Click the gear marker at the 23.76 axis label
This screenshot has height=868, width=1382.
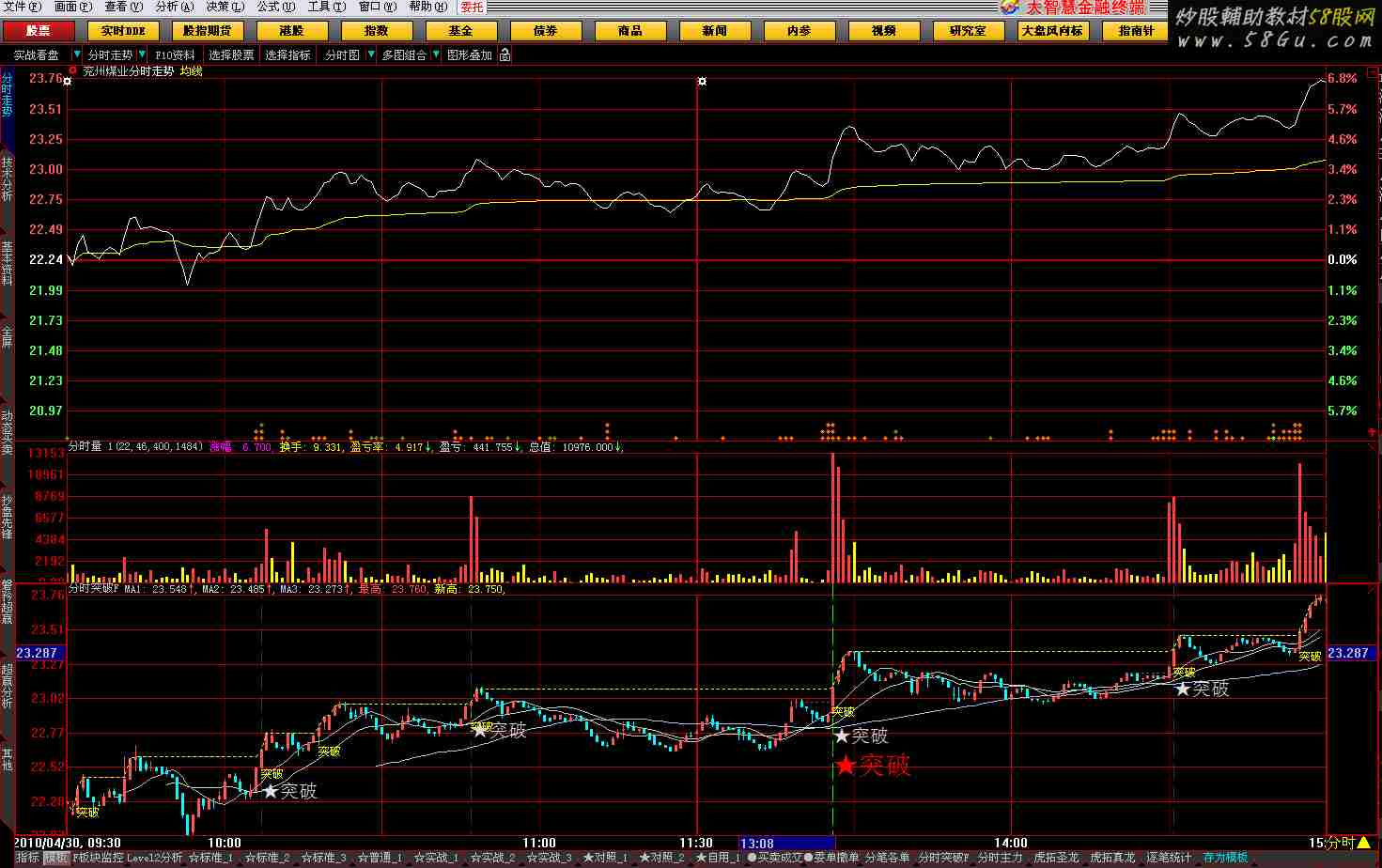(67, 82)
